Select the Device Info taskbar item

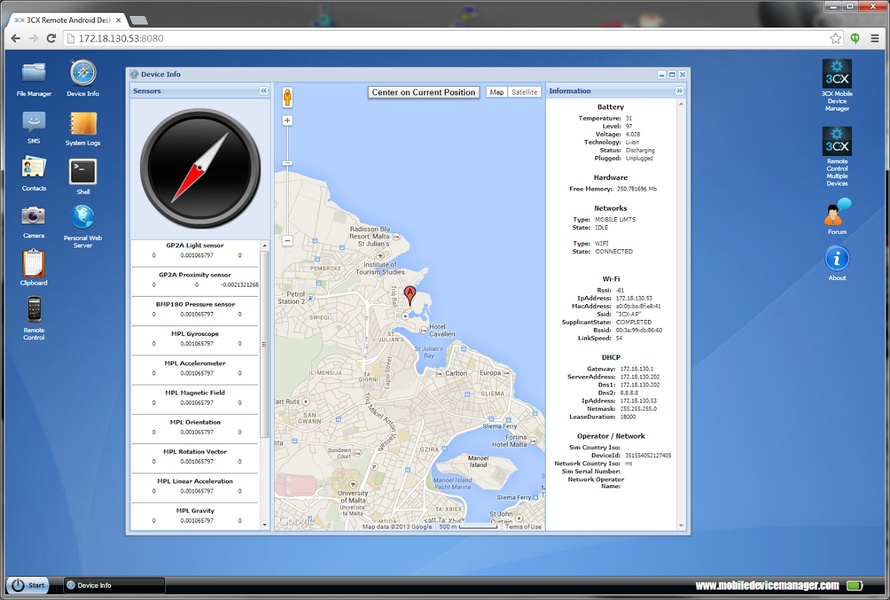[114, 585]
